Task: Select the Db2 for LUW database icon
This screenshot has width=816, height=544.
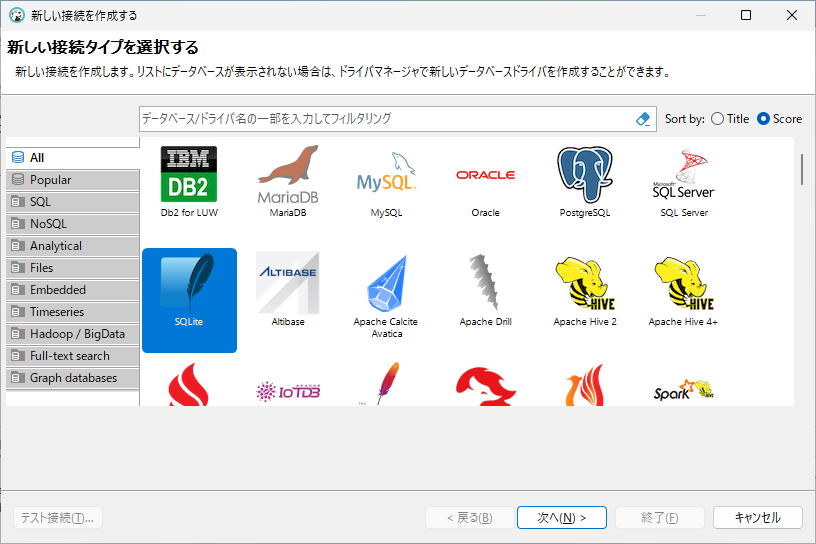Action: 189,174
